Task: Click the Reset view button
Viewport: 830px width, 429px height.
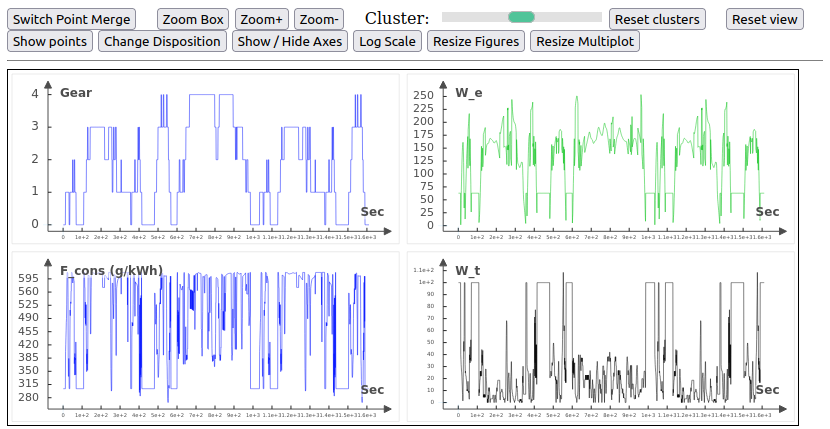Action: 764,19
